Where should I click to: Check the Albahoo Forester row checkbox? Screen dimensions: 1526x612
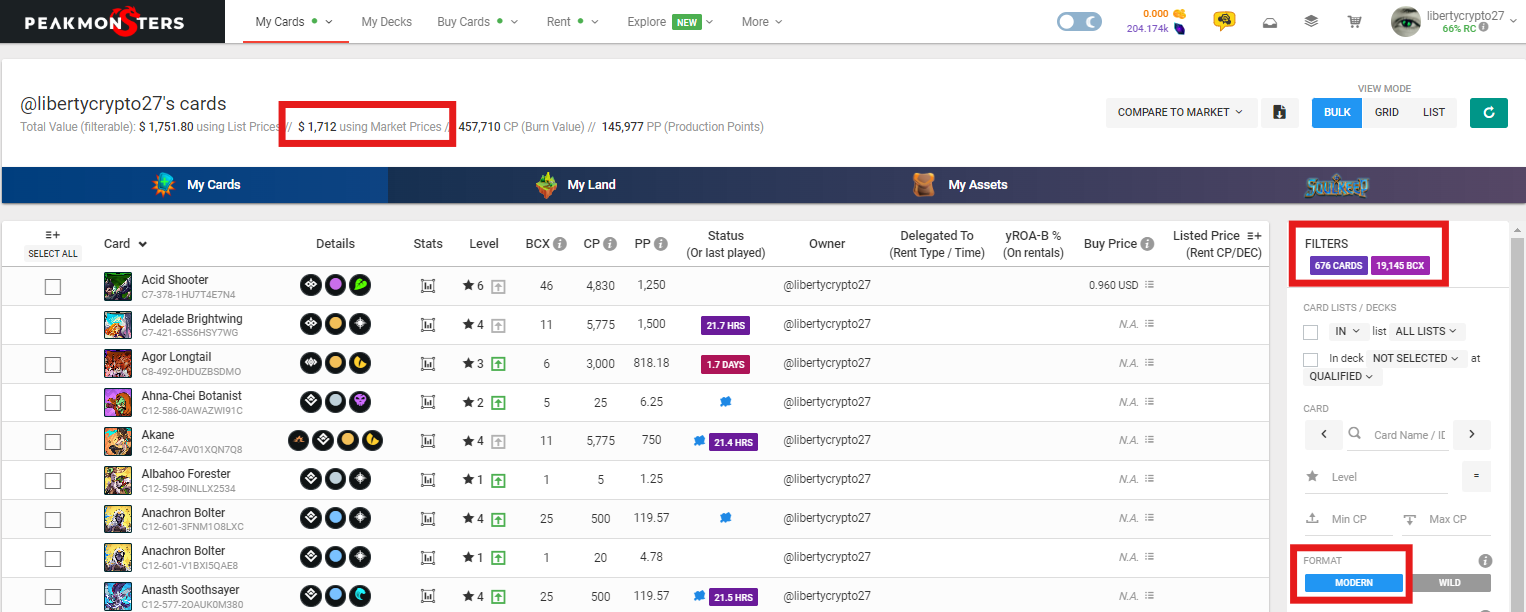point(53,481)
